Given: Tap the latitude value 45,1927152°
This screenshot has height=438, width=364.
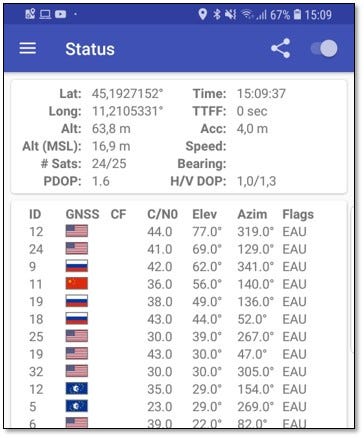Looking at the screenshot, I should pyautogui.click(x=128, y=94).
